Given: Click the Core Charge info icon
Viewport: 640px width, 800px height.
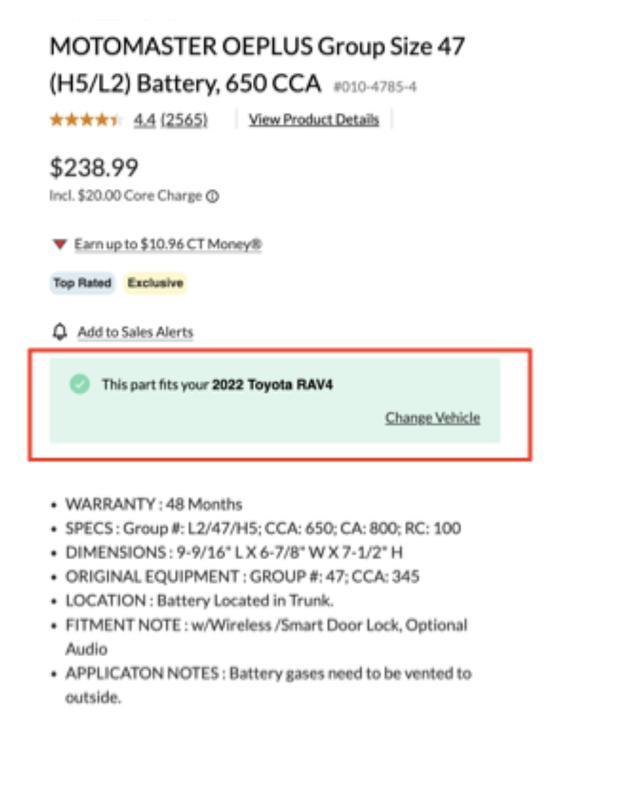Looking at the screenshot, I should click(x=212, y=197).
